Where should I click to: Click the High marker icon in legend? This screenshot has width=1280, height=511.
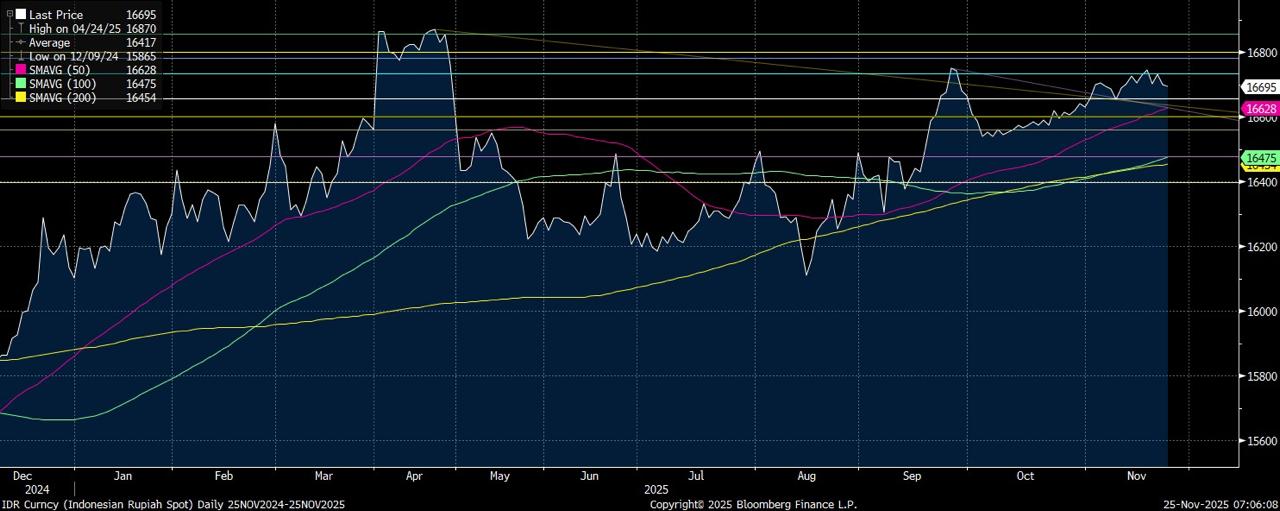click(21, 30)
